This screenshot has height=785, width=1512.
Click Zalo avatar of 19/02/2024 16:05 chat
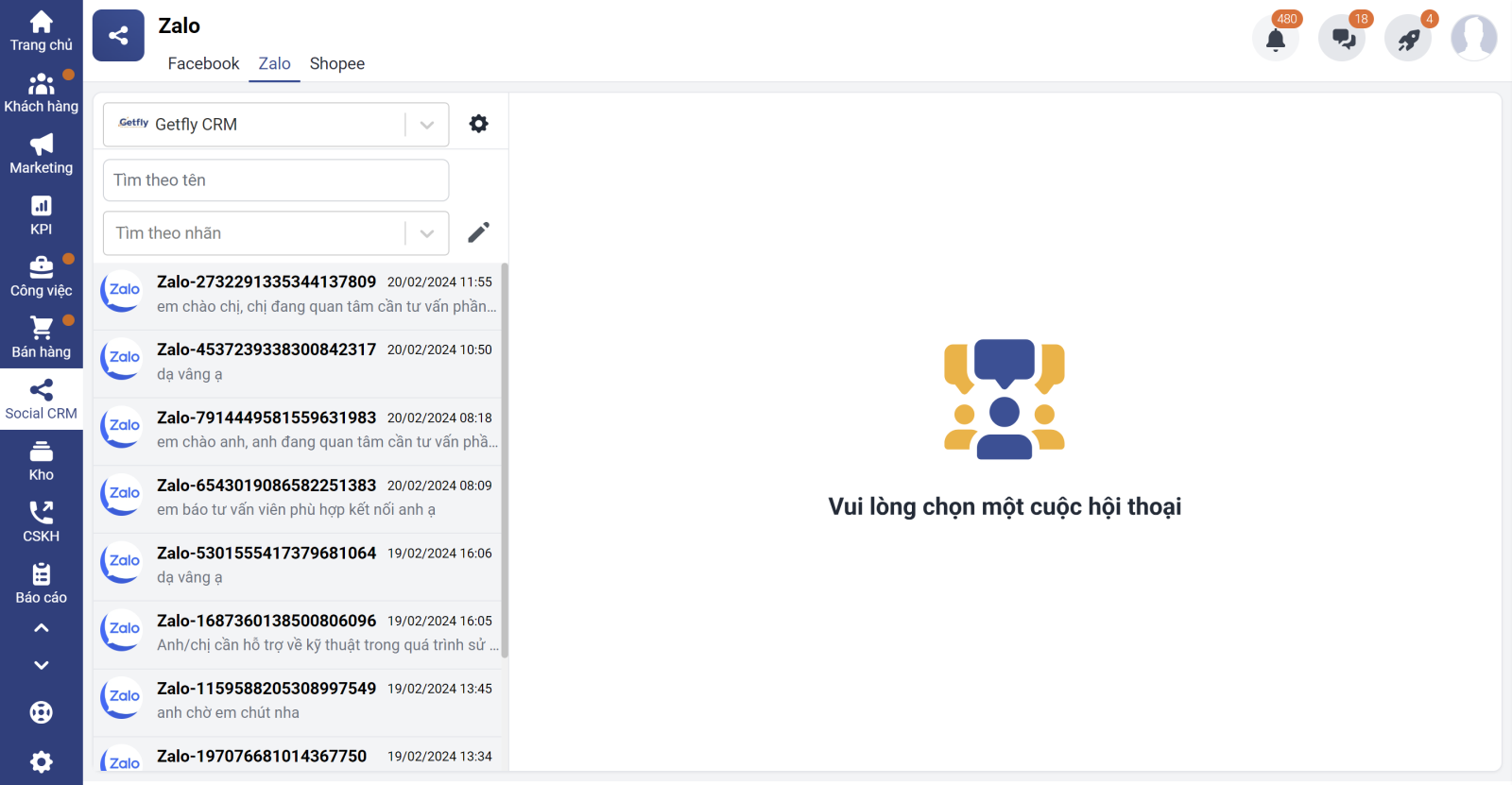pyautogui.click(x=123, y=630)
